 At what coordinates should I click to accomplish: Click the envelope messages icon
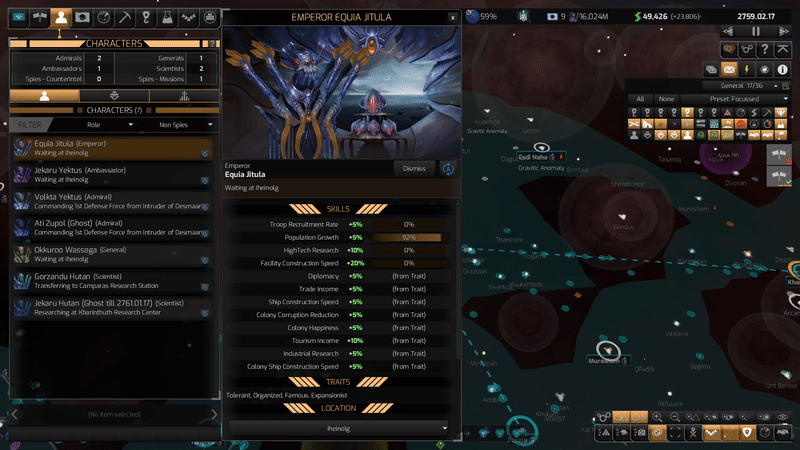tap(728, 69)
